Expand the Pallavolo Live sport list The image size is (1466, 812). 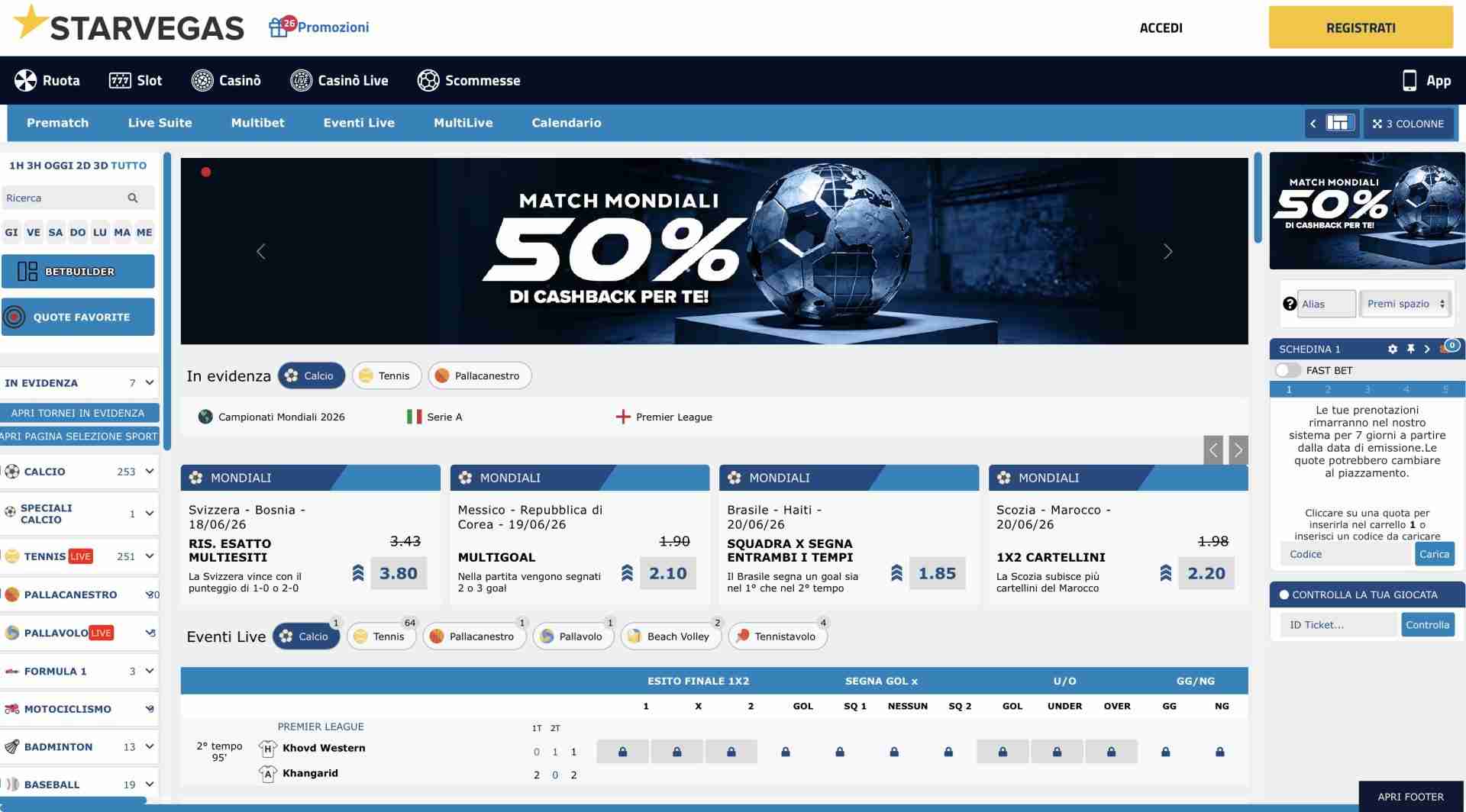(x=150, y=633)
